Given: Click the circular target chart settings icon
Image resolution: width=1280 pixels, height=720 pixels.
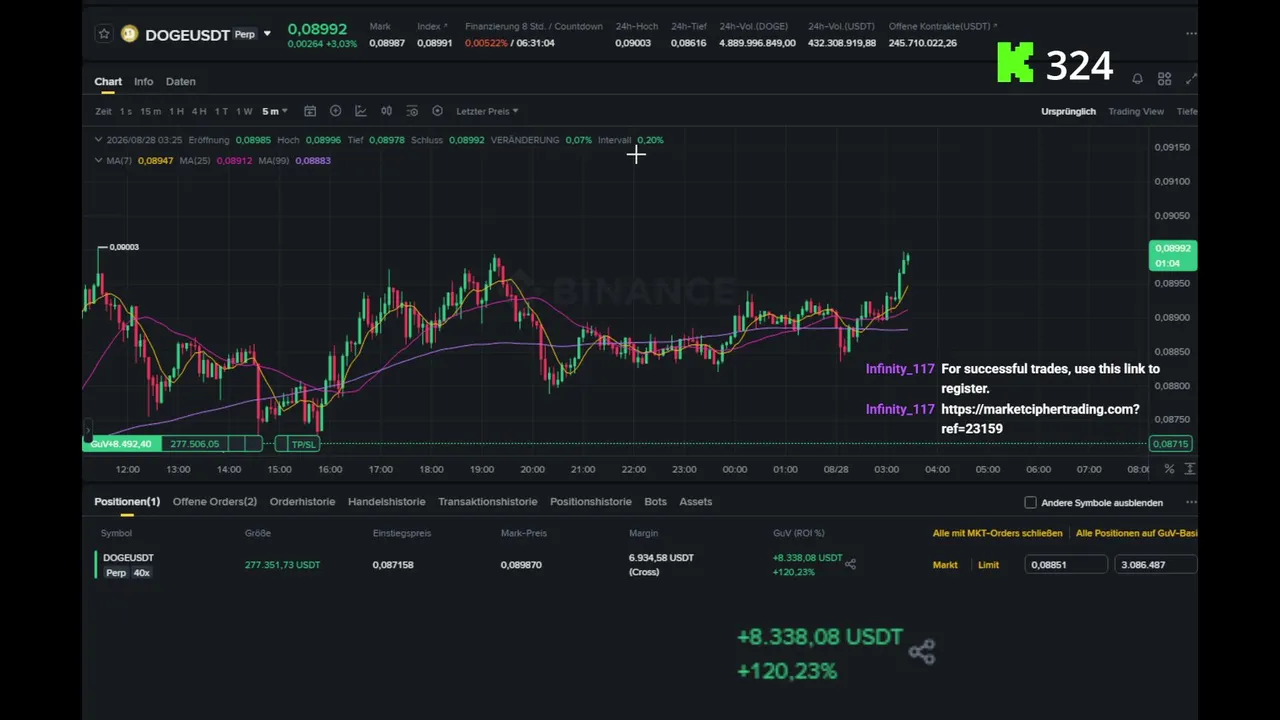Looking at the screenshot, I should pos(437,111).
